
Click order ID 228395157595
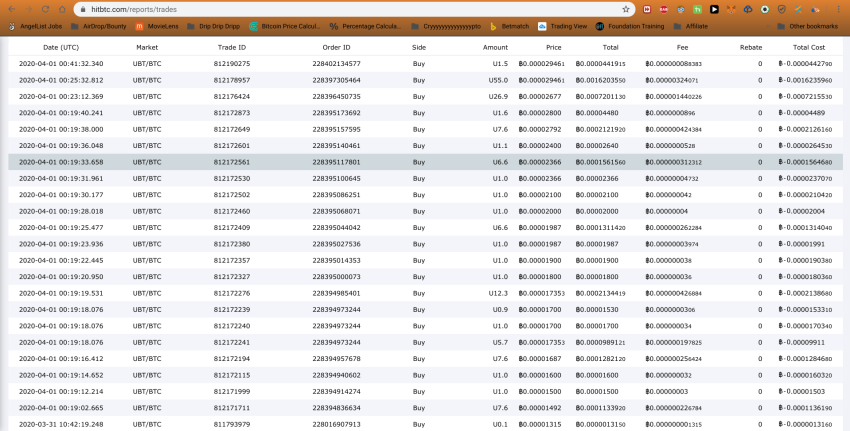[336, 130]
